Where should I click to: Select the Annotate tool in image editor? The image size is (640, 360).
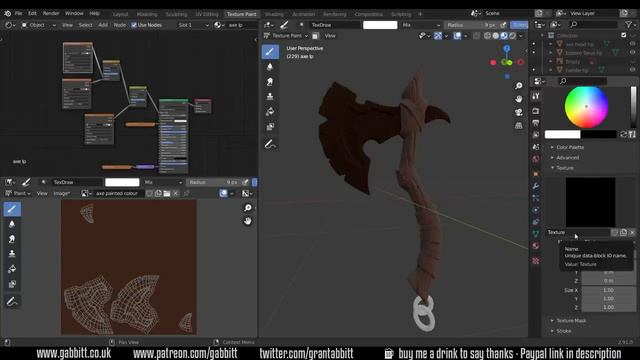point(12,302)
